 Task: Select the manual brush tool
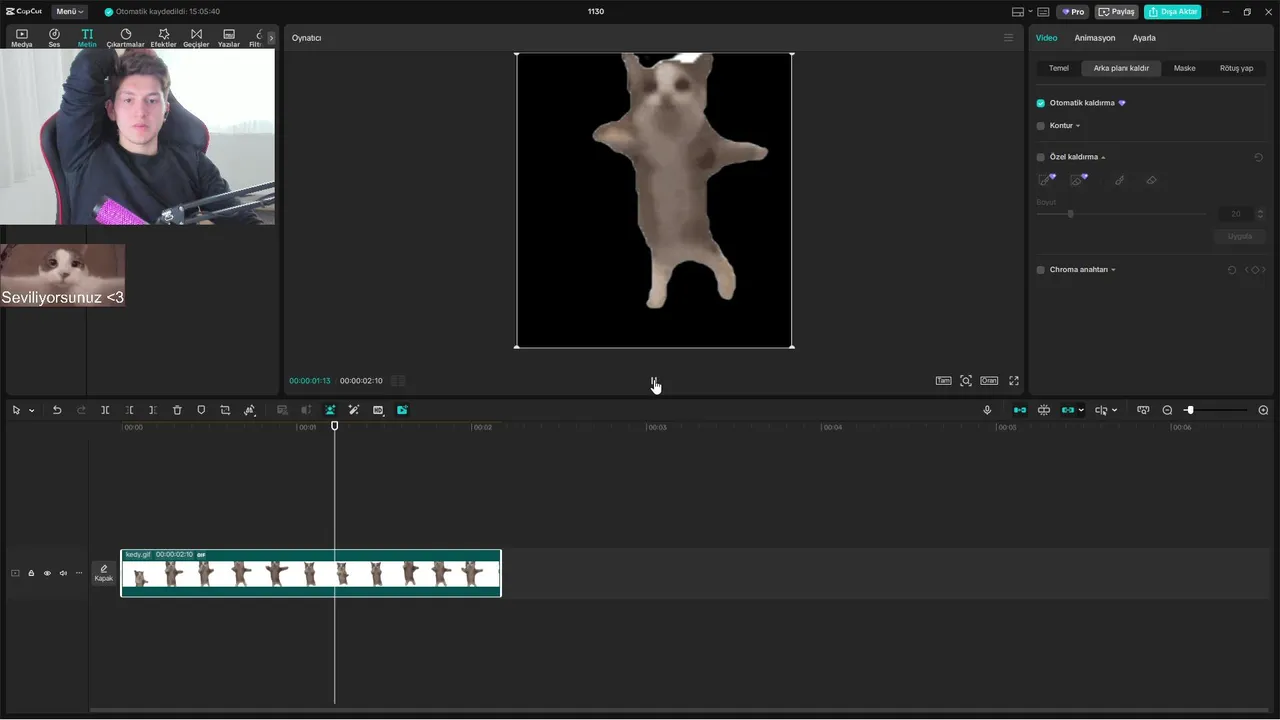point(1119,180)
